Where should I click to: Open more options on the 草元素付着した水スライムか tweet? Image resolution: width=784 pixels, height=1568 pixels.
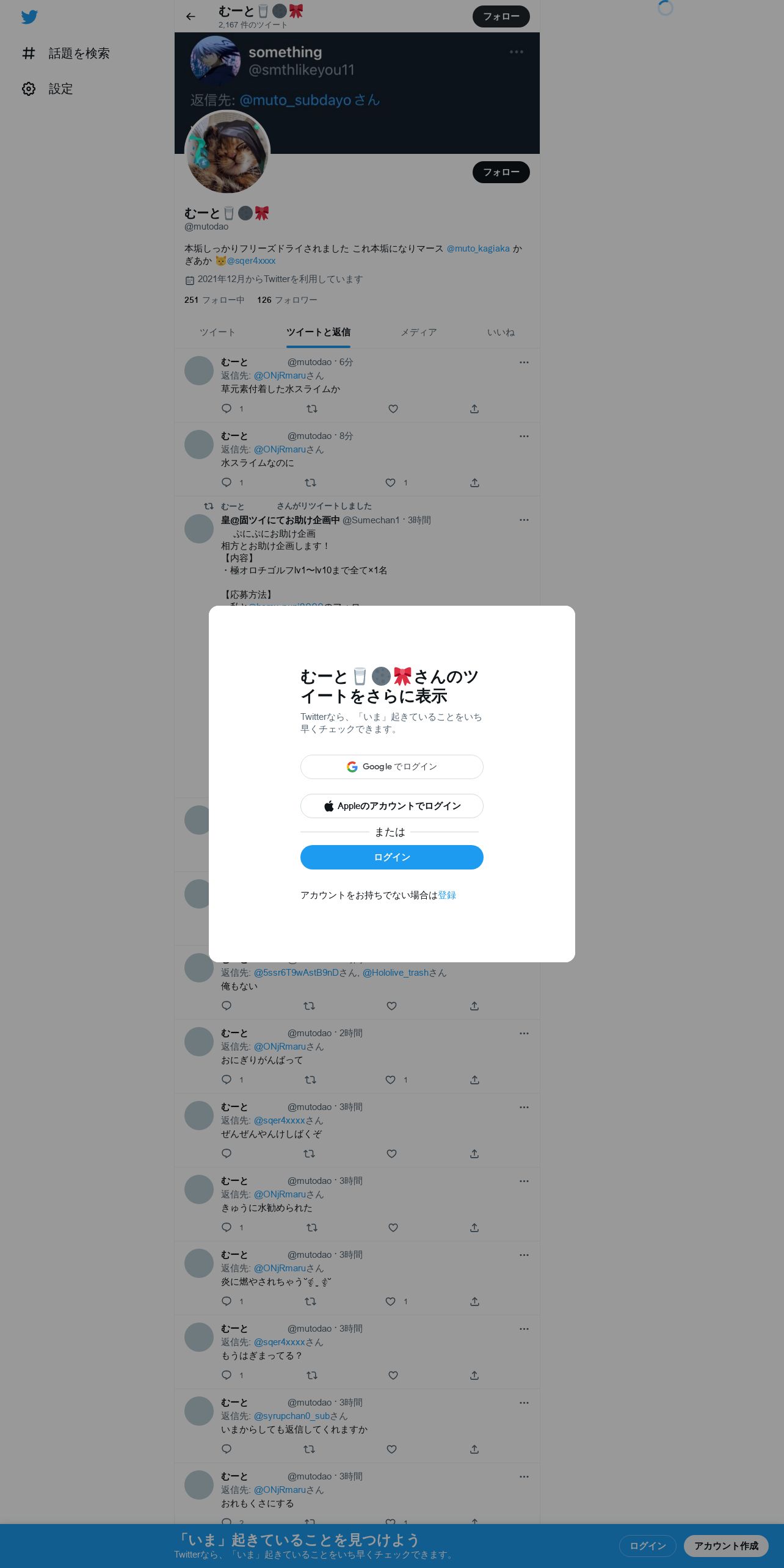pos(524,362)
